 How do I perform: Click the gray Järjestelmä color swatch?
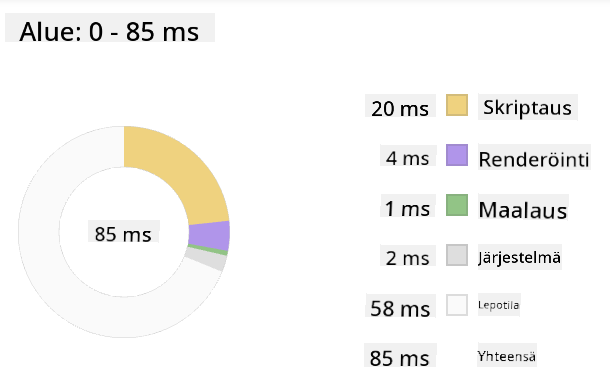[x=457, y=255]
